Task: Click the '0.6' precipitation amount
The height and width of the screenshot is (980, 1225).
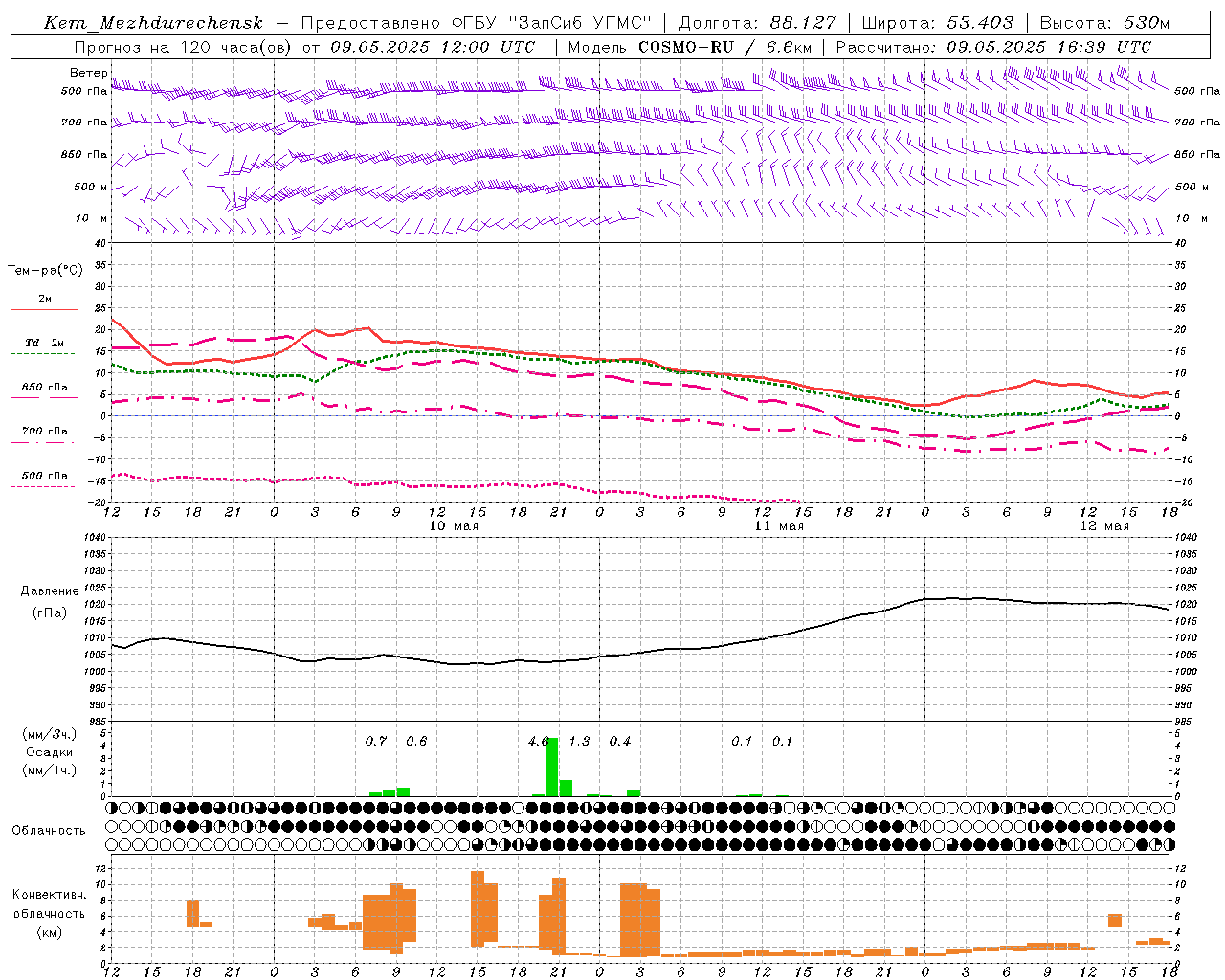Action: click(x=416, y=742)
